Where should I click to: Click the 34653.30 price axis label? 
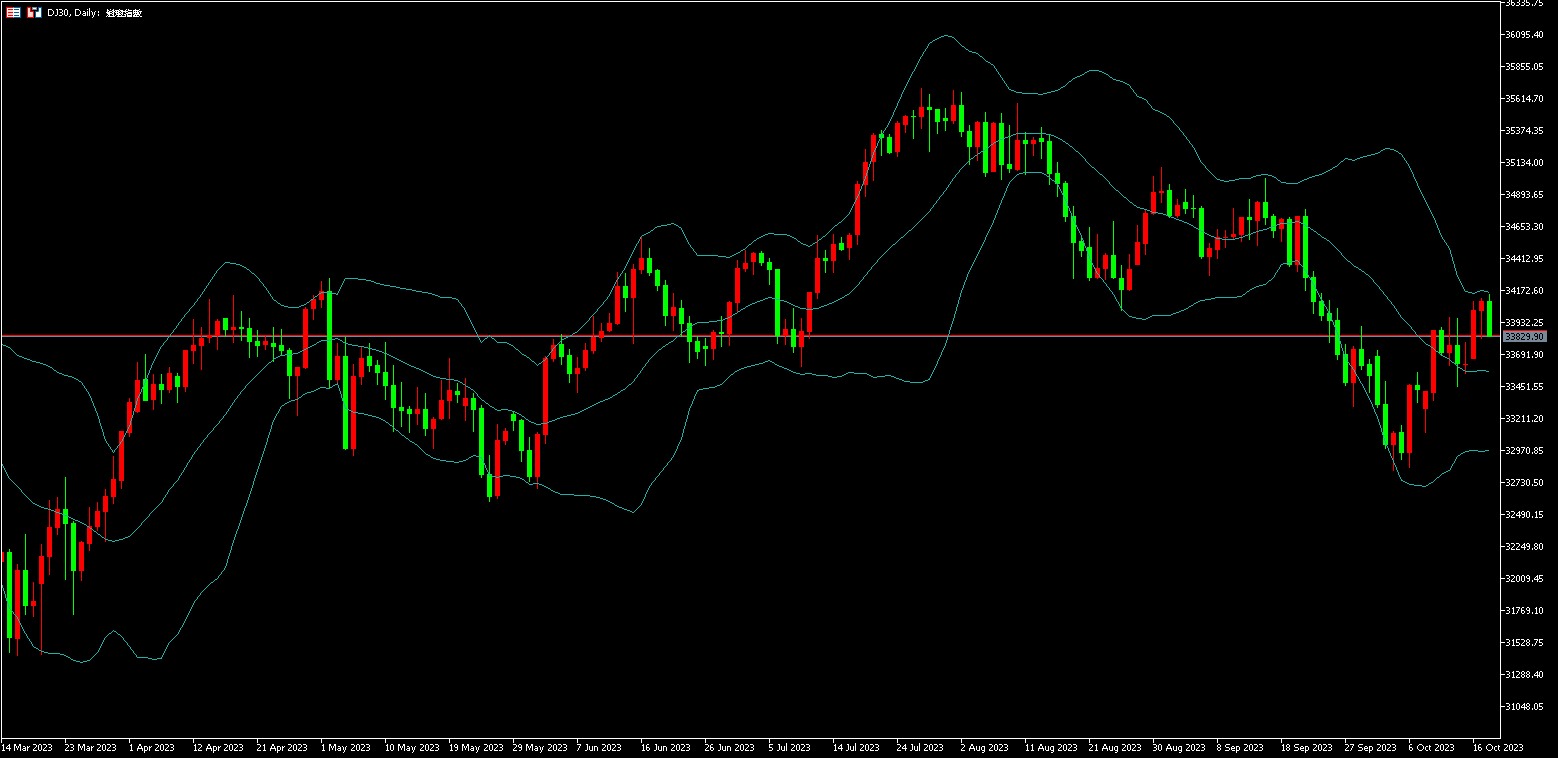pyautogui.click(x=1524, y=227)
